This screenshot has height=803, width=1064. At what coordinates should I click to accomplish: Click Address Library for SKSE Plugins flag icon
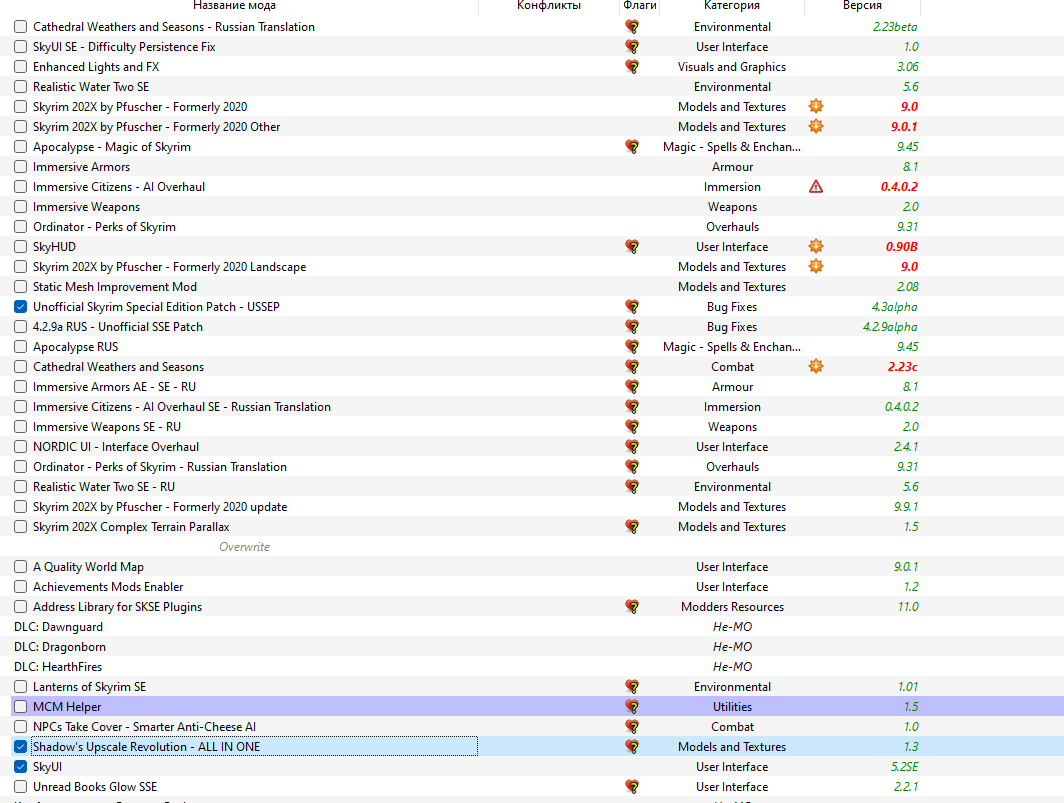tap(632, 607)
